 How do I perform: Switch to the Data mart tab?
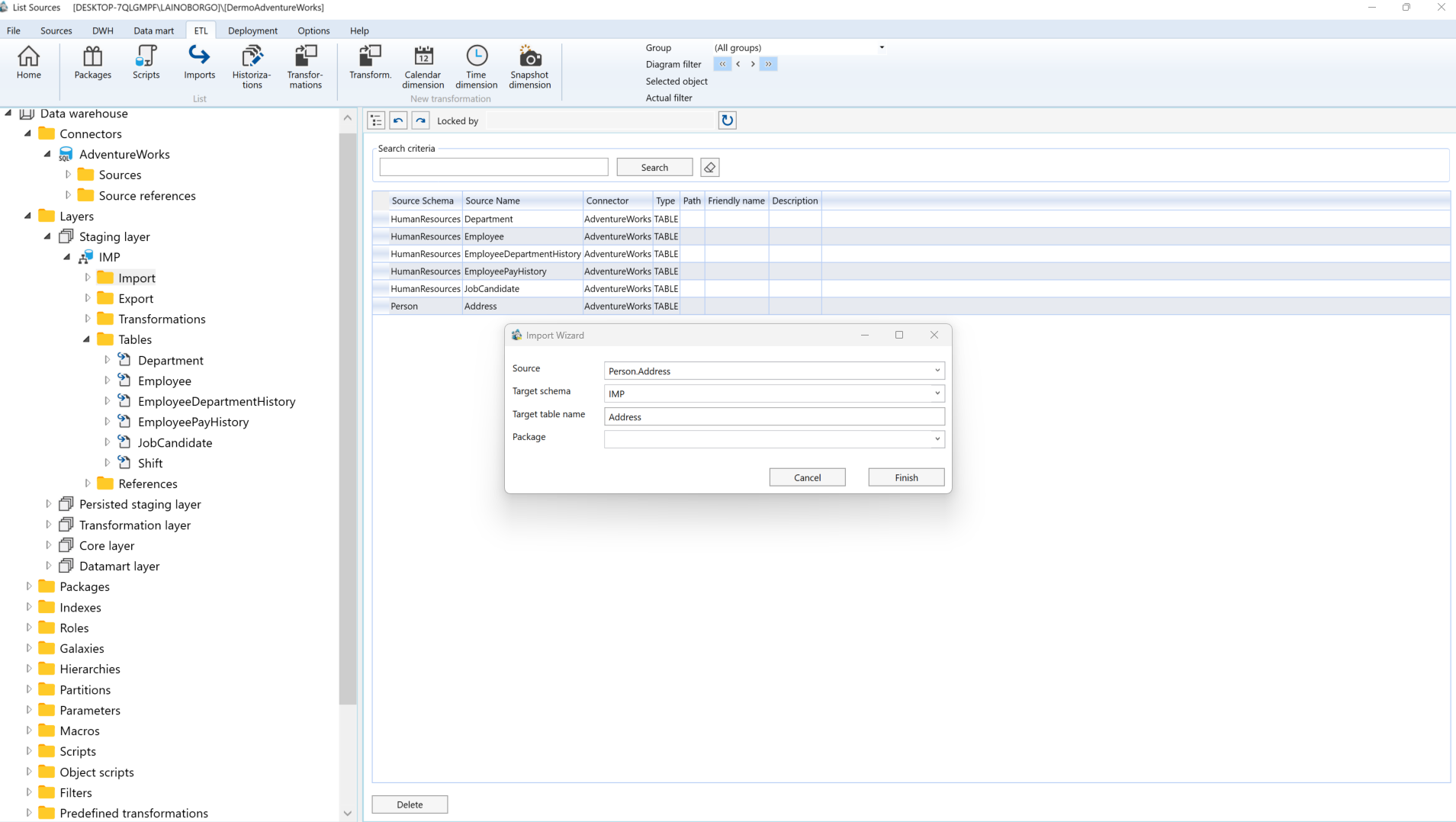point(153,31)
